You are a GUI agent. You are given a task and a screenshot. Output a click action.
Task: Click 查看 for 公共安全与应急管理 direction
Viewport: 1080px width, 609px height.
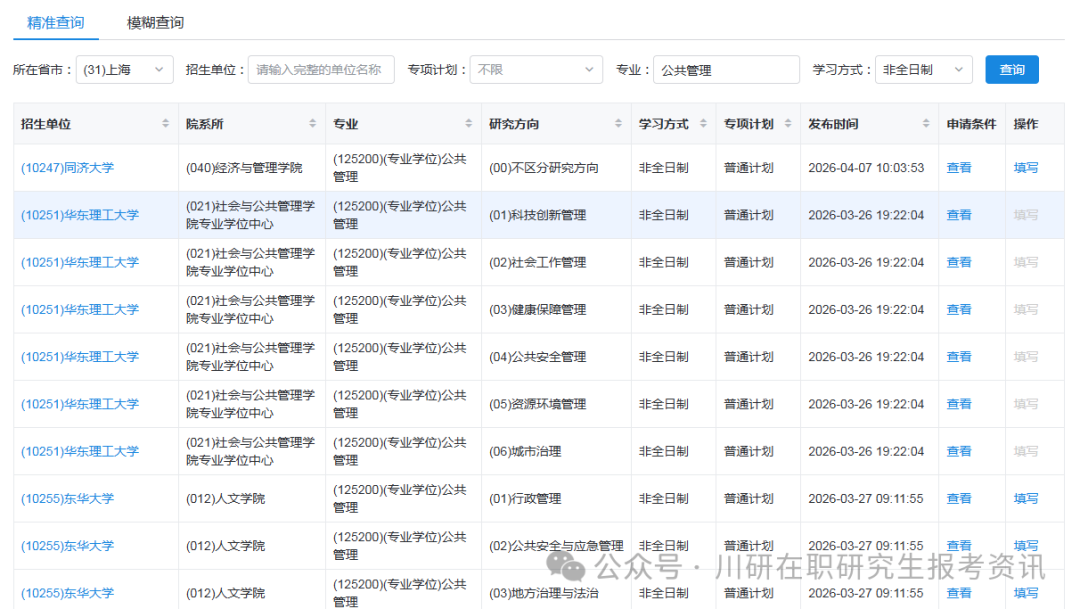pos(958,545)
